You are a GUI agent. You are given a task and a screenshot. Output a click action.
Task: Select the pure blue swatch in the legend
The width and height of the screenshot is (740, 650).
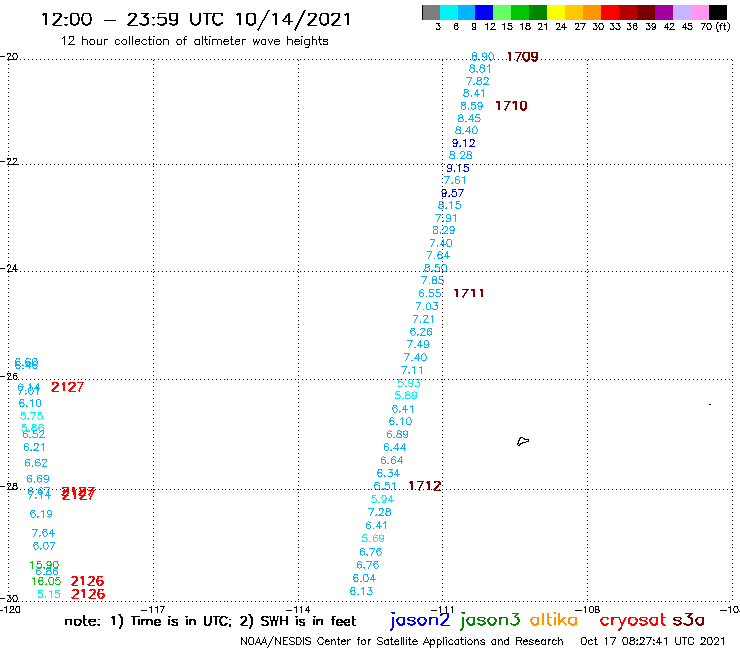pyautogui.click(x=484, y=12)
